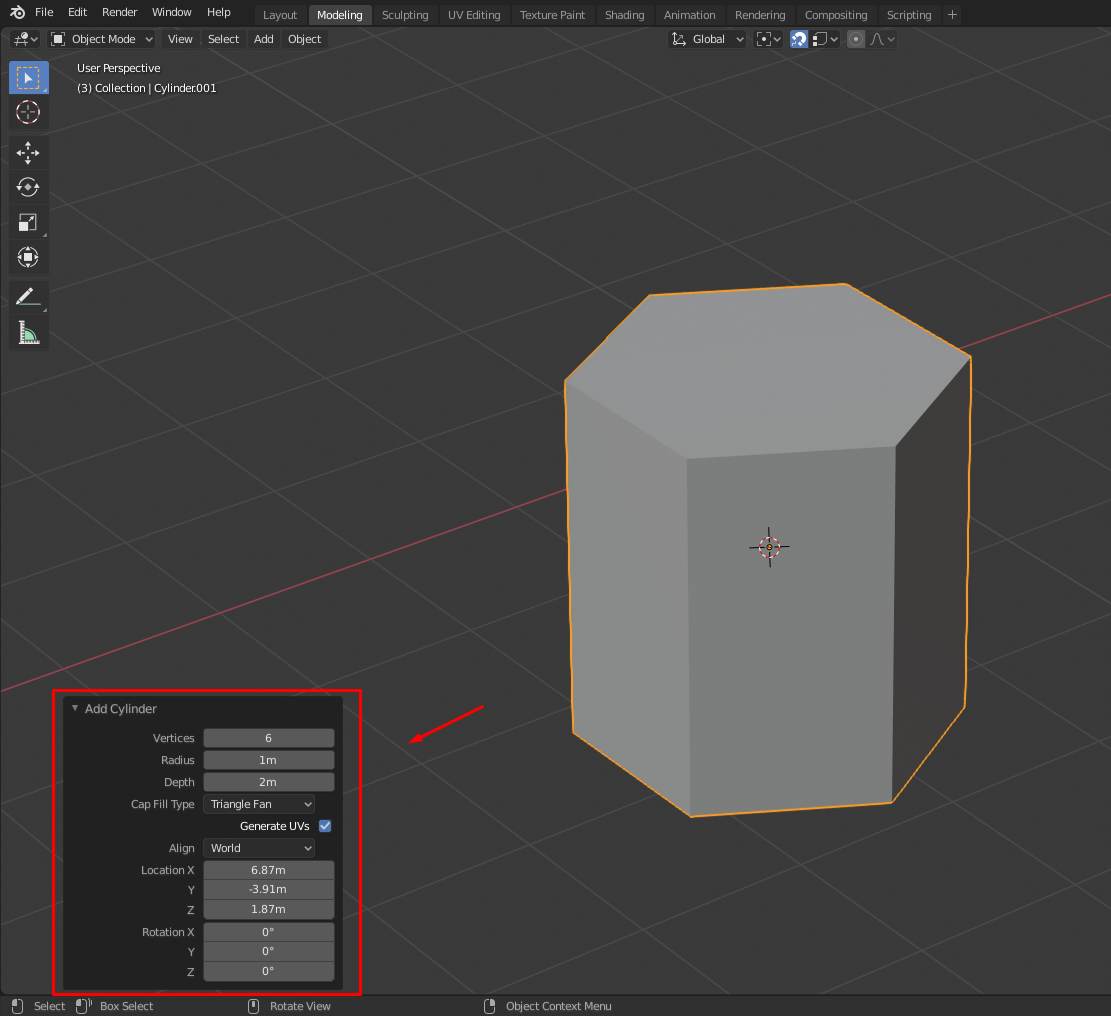Add a new workspace with plus icon
The image size is (1111, 1016).
click(x=952, y=14)
